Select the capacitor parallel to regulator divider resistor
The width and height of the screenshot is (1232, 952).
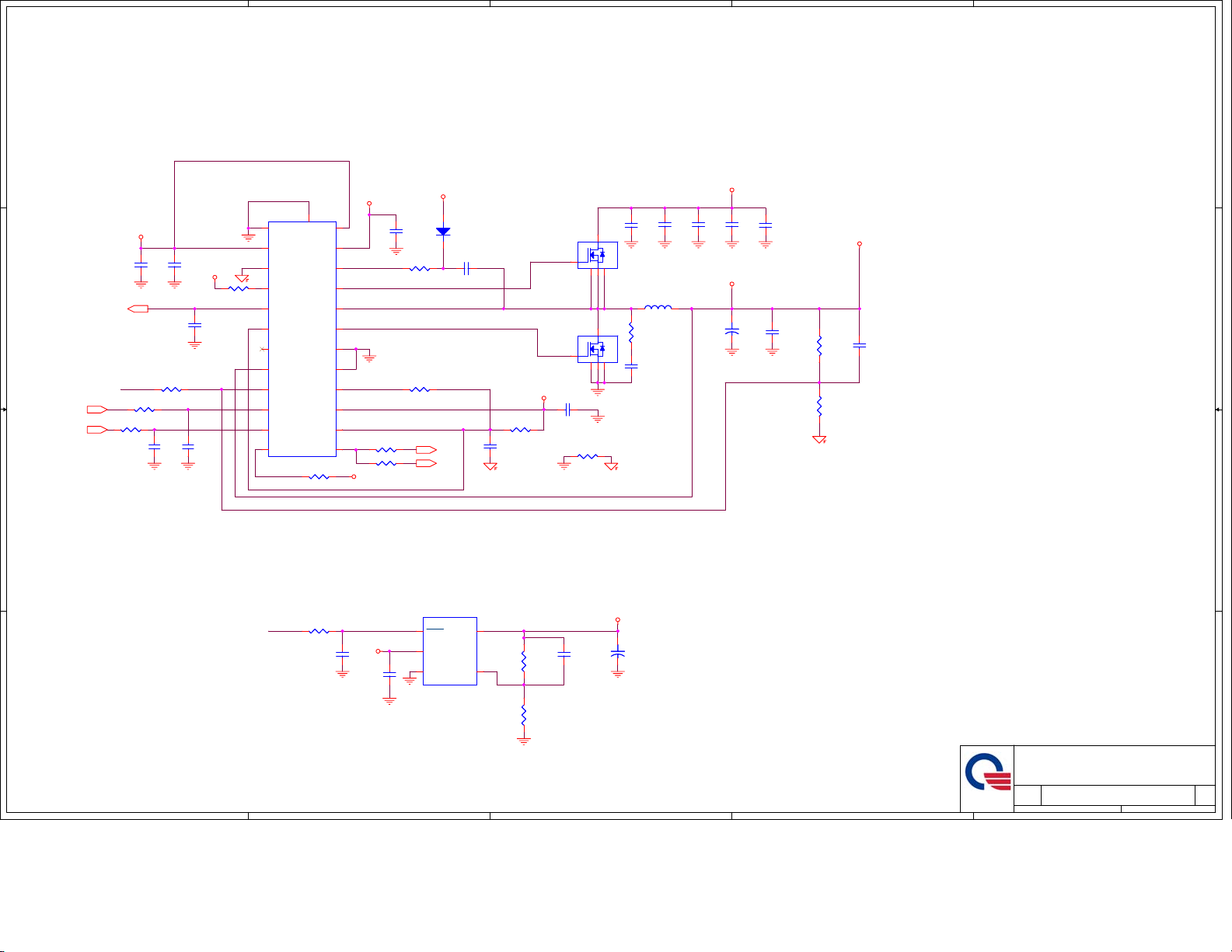click(x=564, y=655)
